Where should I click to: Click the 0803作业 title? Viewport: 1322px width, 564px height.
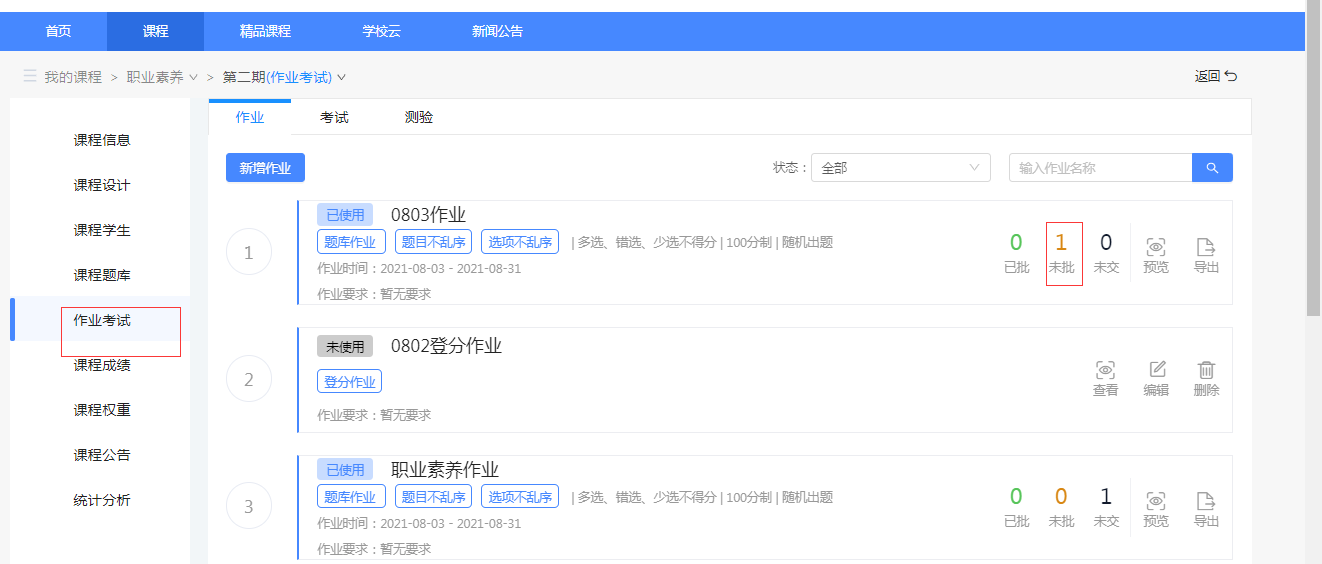[428, 215]
